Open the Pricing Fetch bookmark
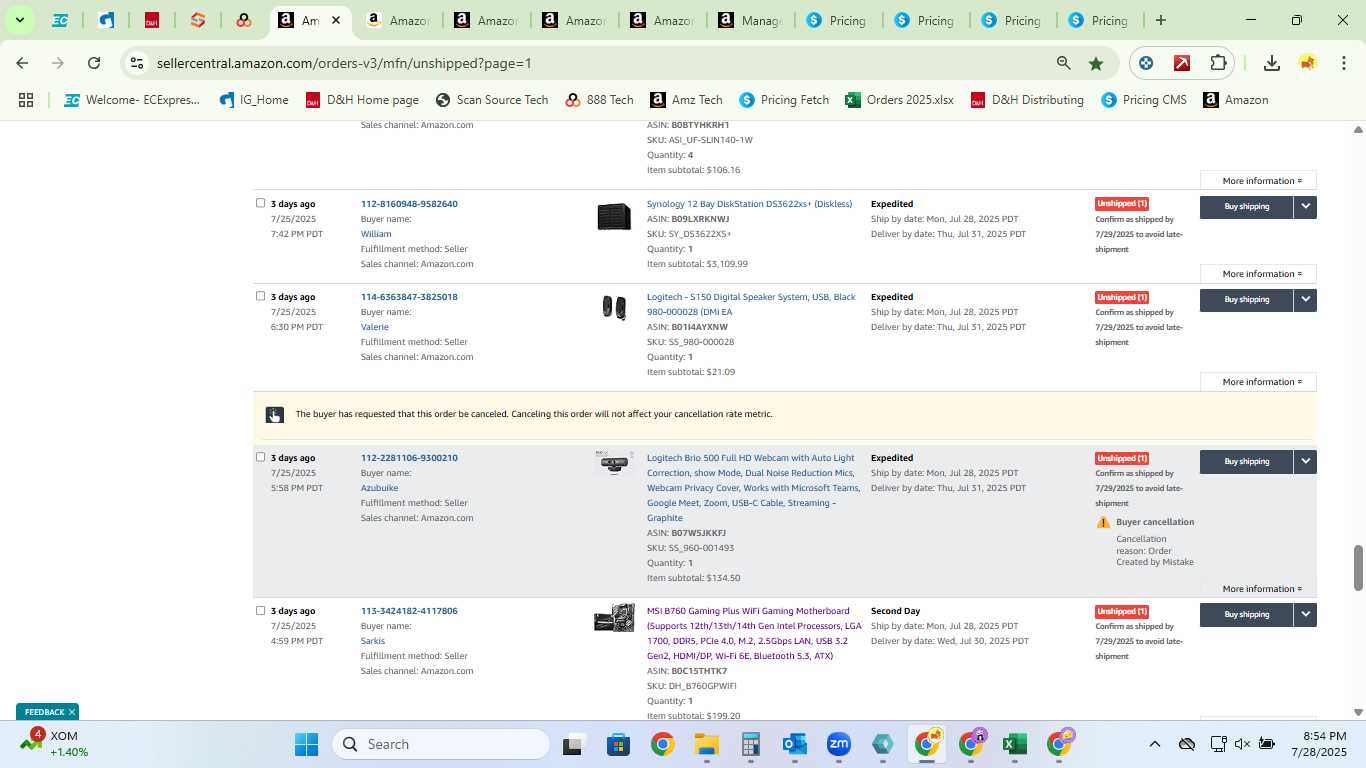The image size is (1366, 768). tap(784, 100)
